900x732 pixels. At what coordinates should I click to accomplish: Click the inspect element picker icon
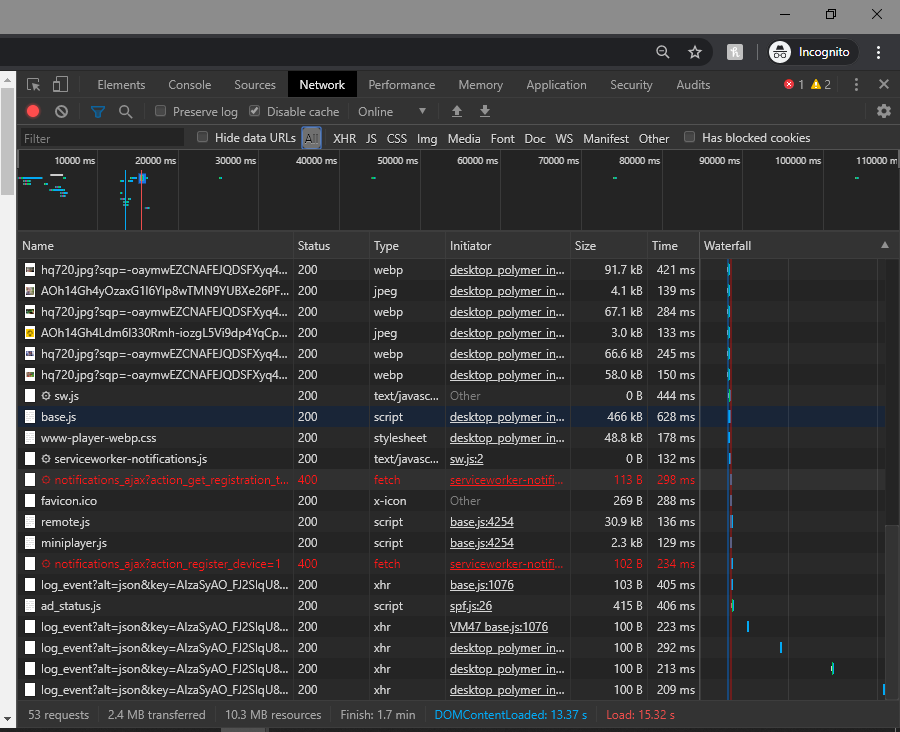pyautogui.click(x=34, y=85)
